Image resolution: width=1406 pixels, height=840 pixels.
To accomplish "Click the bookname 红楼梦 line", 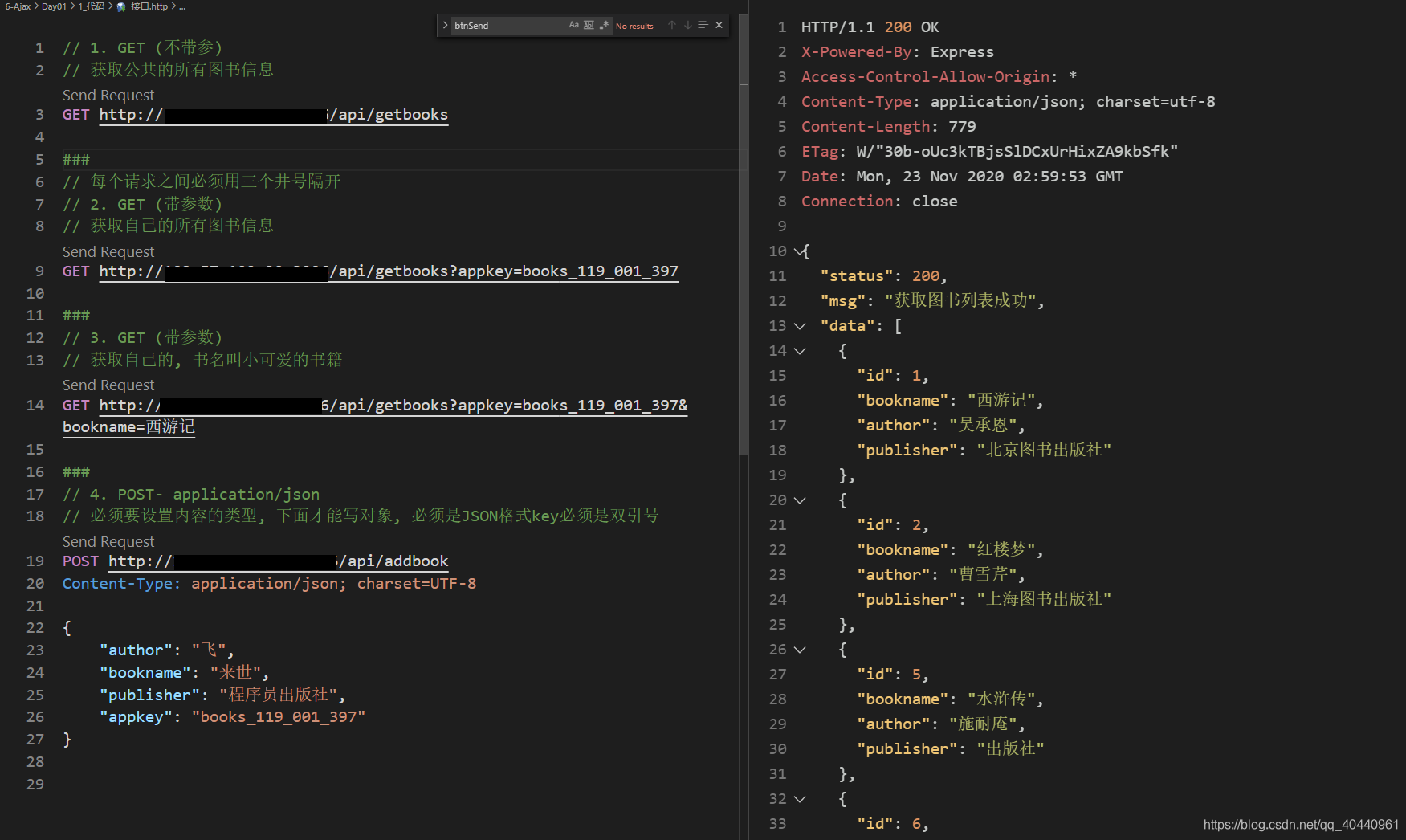I will (950, 550).
